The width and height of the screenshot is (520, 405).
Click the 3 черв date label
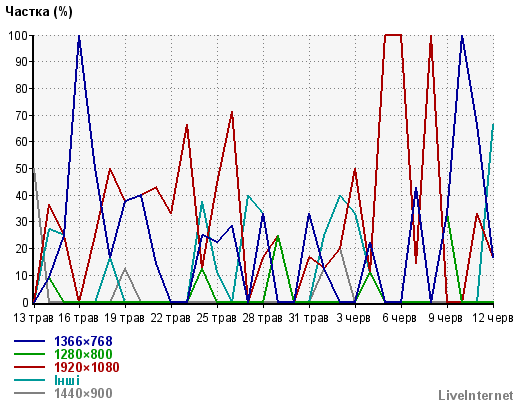[x=353, y=318]
